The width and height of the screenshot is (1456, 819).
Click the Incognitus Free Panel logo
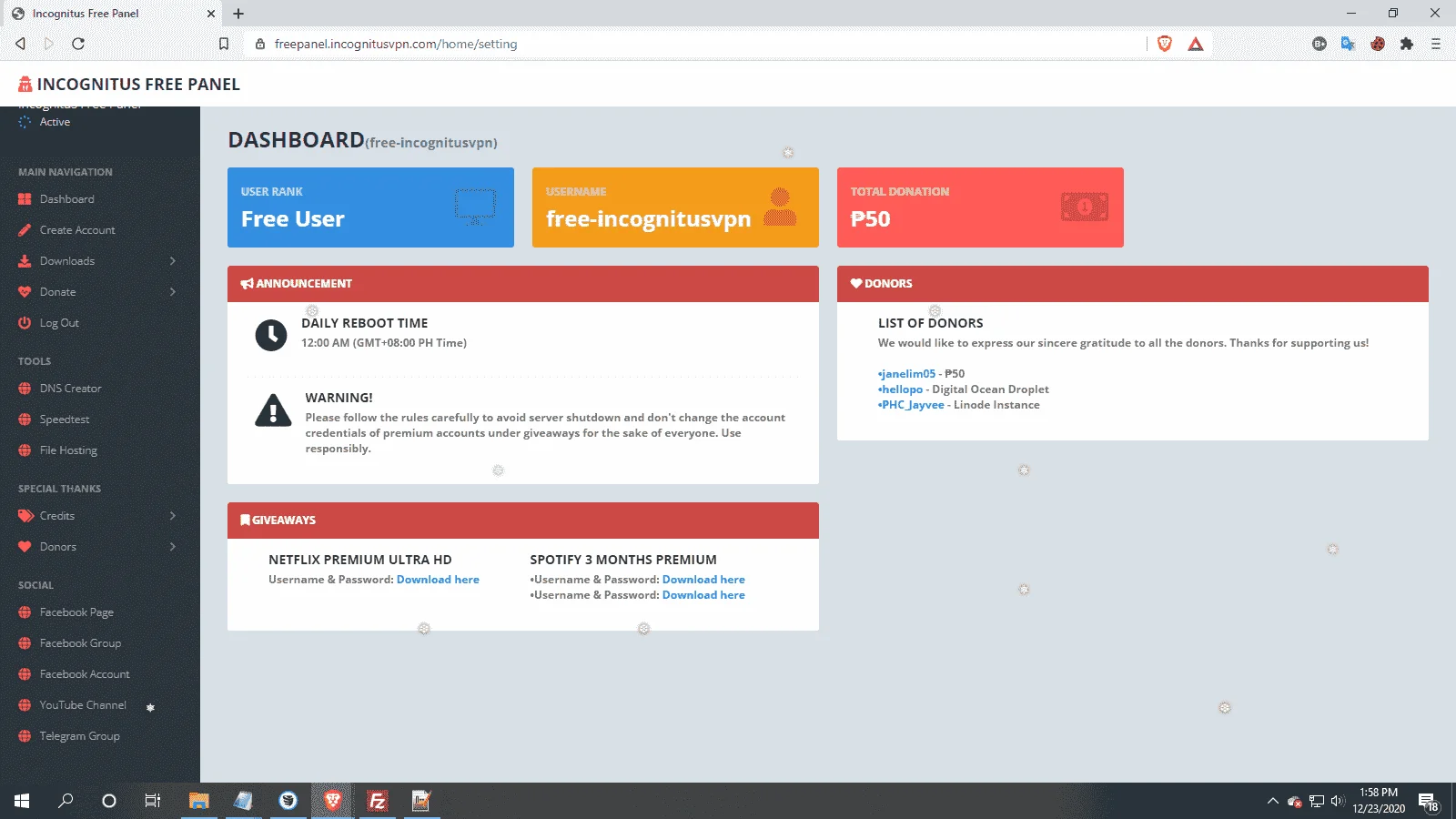129,85
